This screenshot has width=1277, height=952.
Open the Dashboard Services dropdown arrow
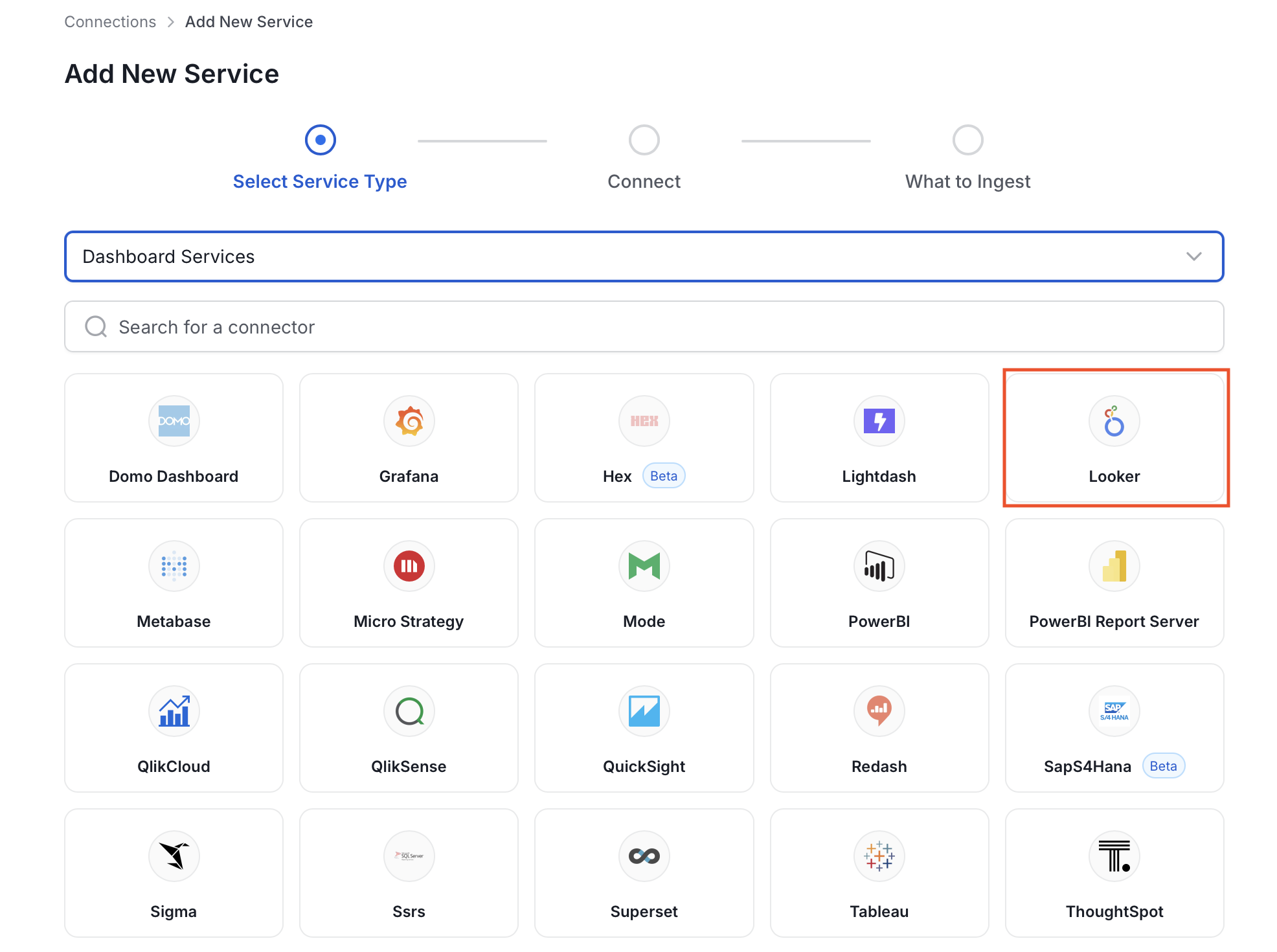pos(1193,256)
